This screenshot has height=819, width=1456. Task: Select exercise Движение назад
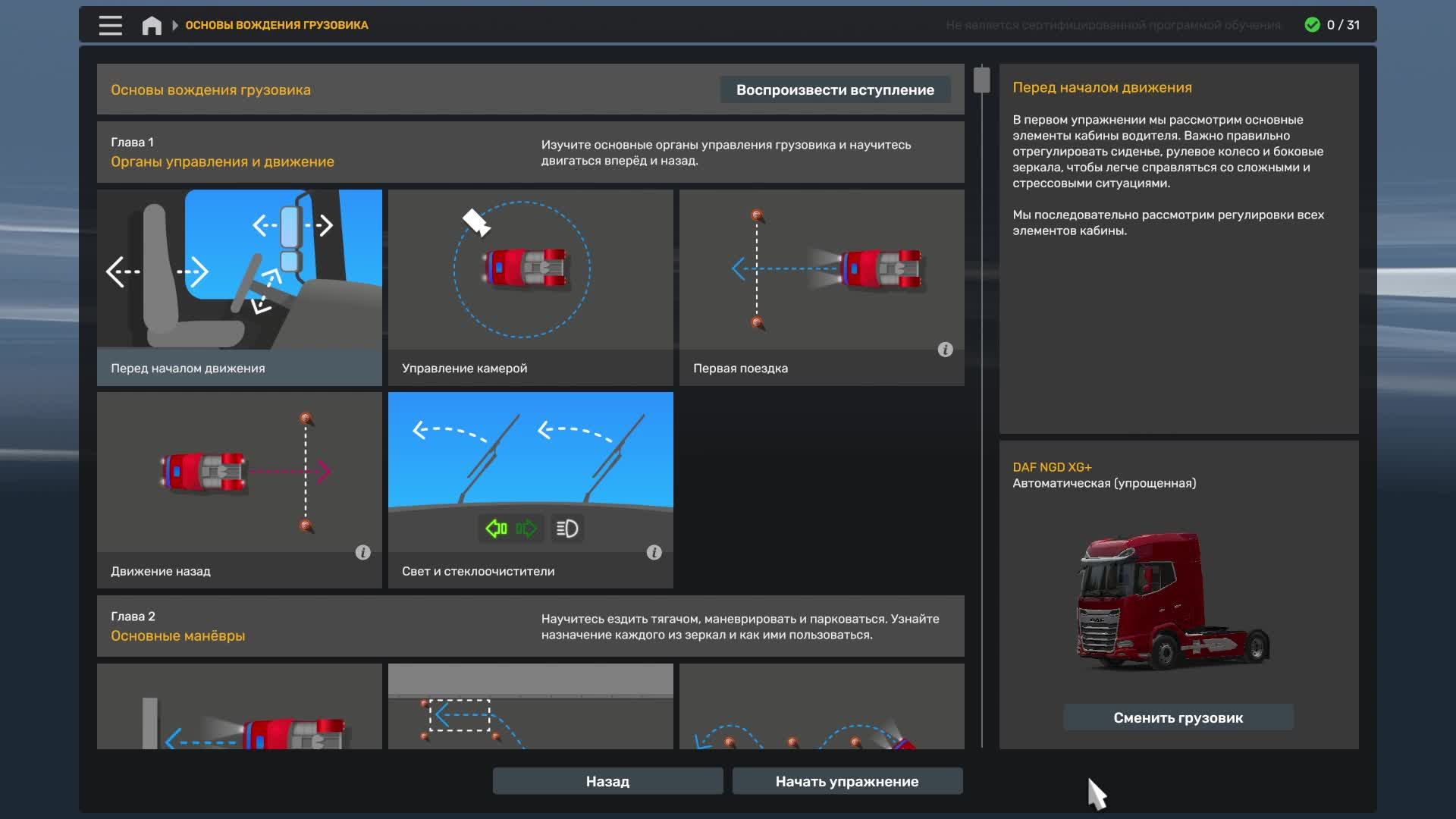tap(240, 490)
